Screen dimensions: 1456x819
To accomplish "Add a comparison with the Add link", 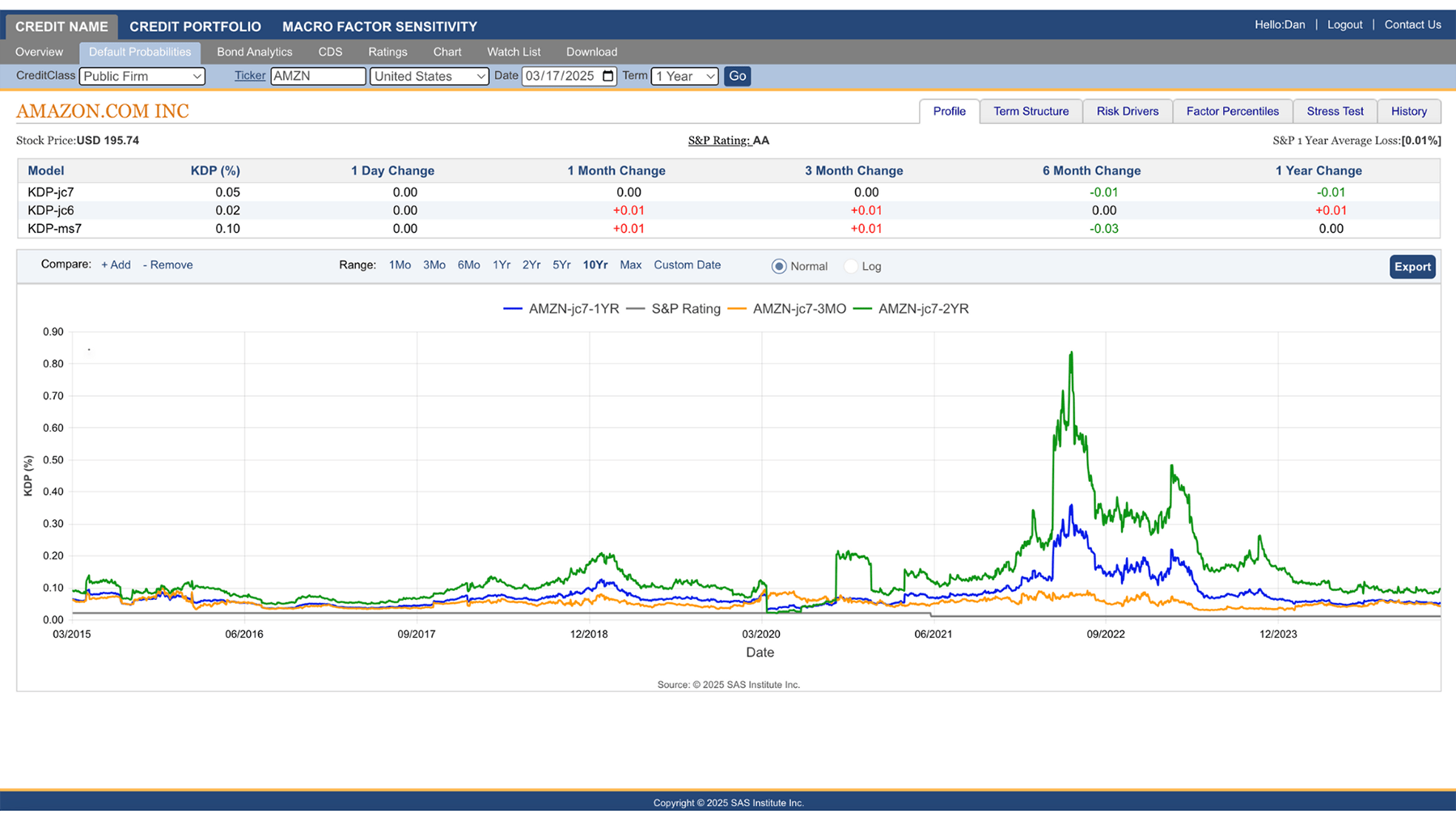I will pos(116,264).
